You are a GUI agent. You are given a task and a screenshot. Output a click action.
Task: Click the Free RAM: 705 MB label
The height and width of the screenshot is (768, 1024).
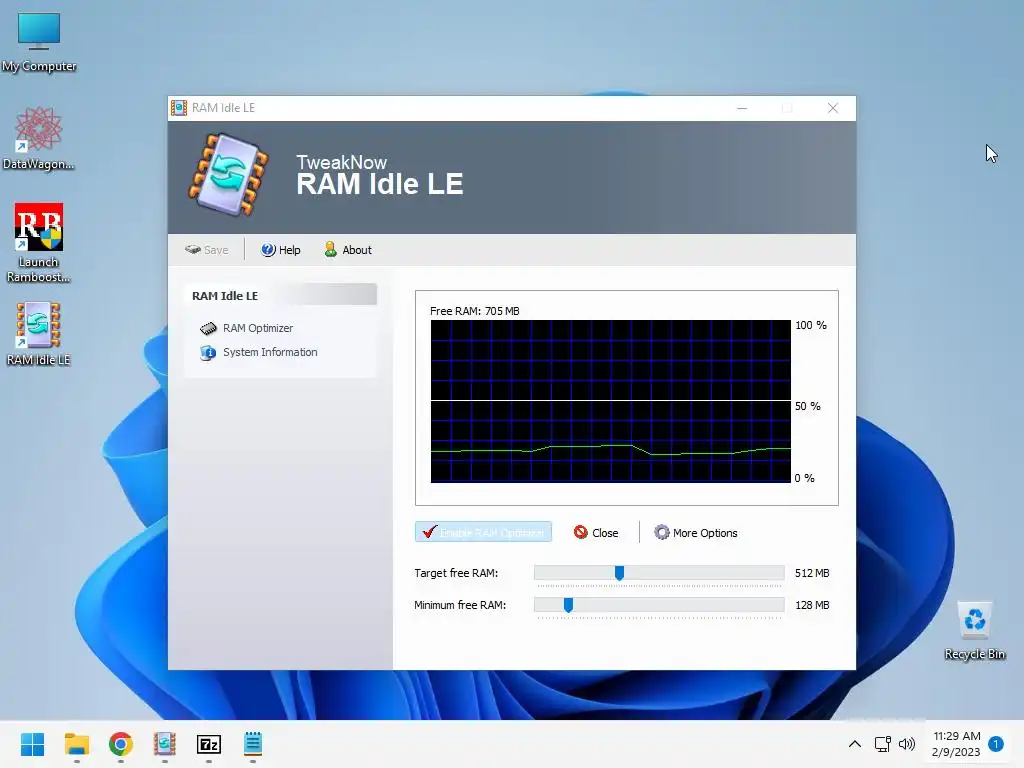point(475,311)
